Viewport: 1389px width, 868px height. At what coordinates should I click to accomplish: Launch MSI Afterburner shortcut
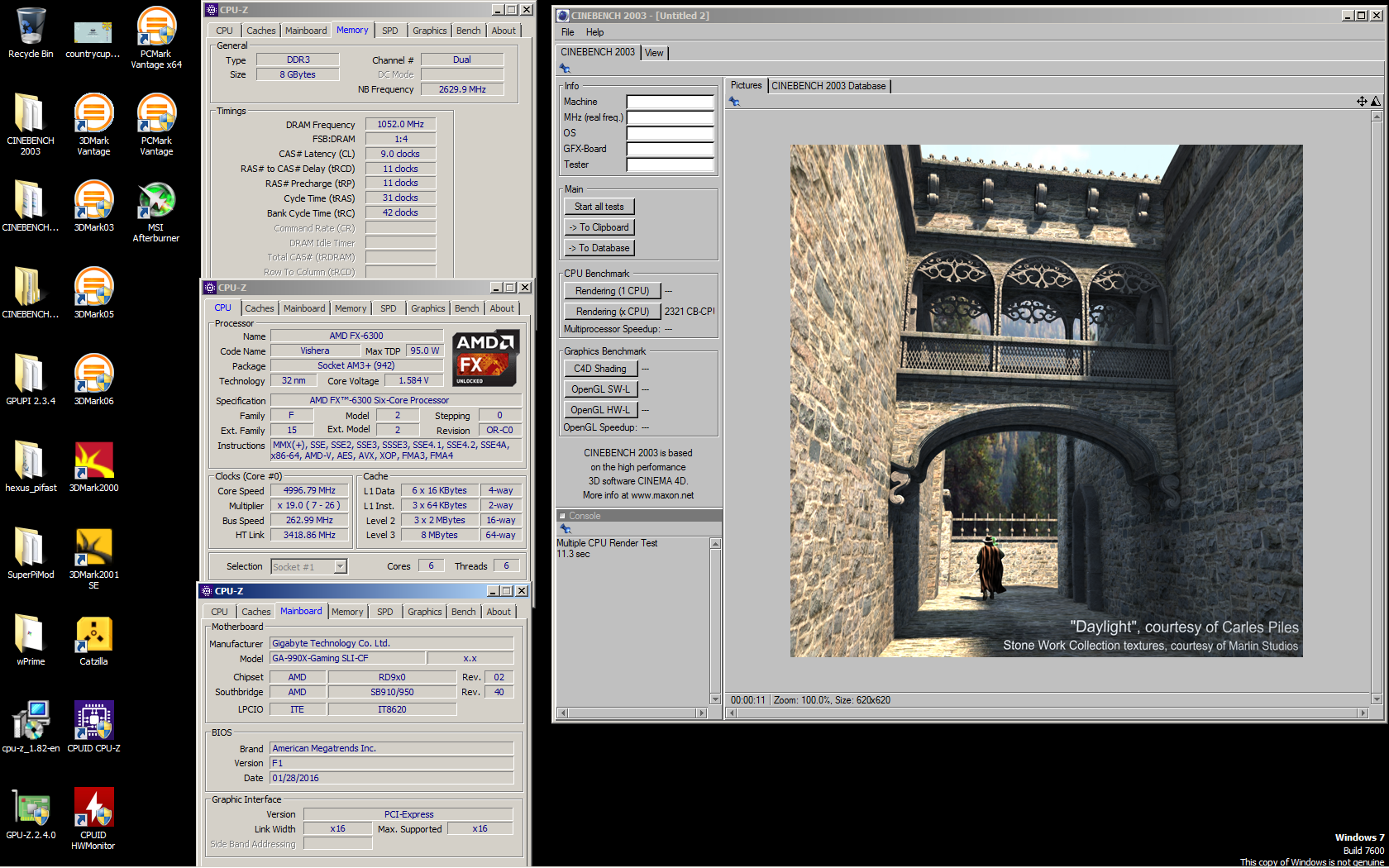tap(156, 211)
